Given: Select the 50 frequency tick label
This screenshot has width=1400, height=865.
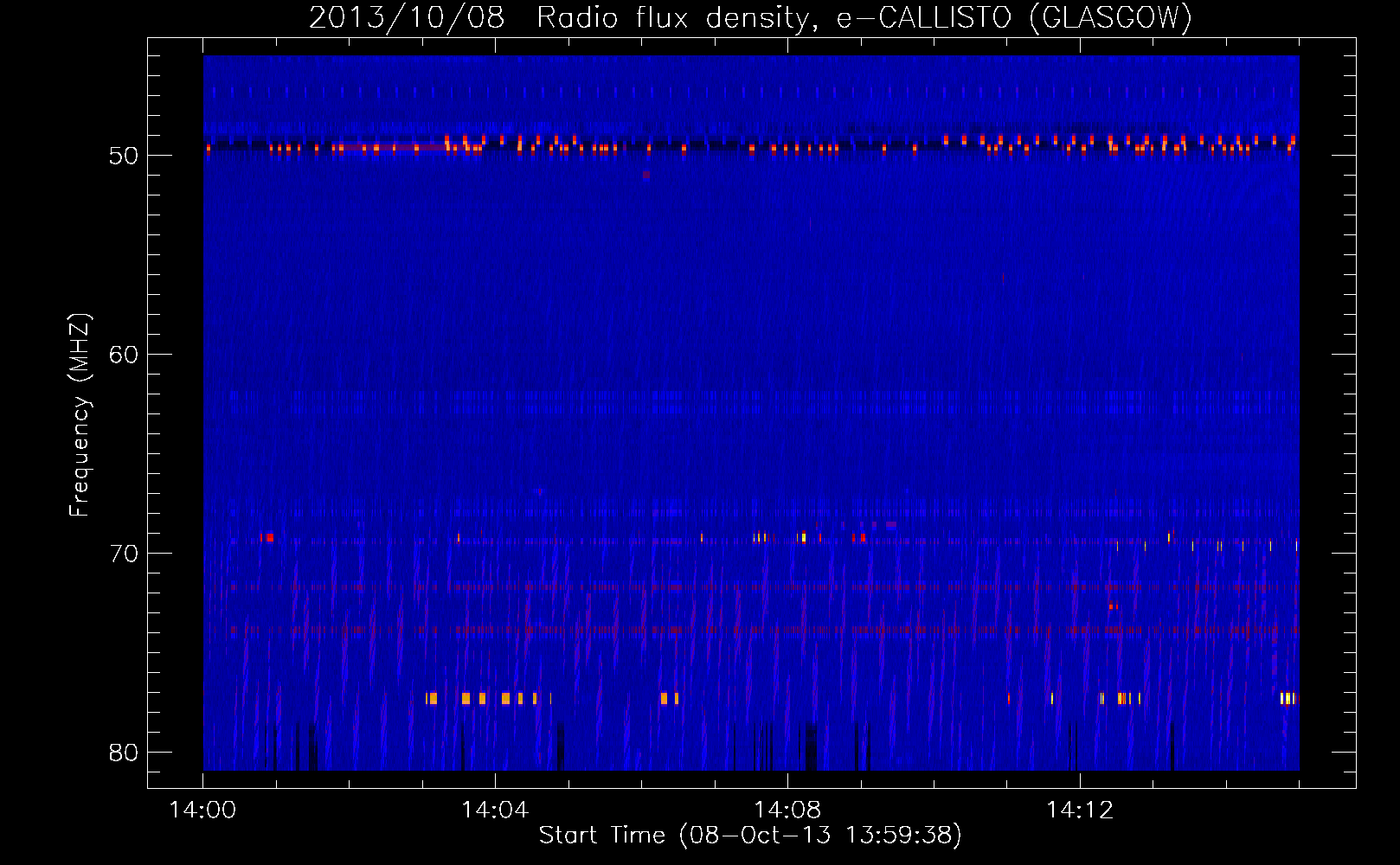Looking at the screenshot, I should point(124,156).
